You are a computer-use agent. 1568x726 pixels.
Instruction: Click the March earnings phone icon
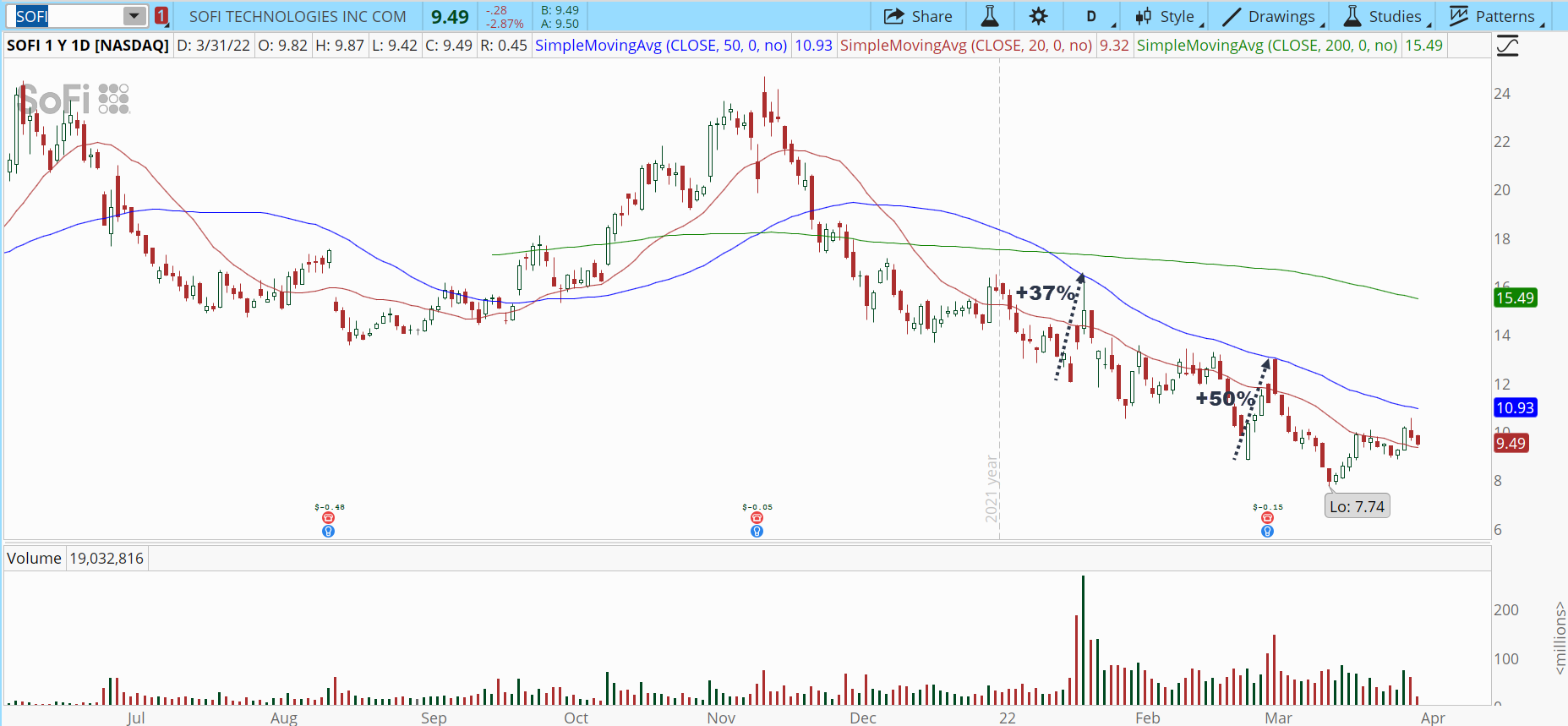[x=1267, y=518]
